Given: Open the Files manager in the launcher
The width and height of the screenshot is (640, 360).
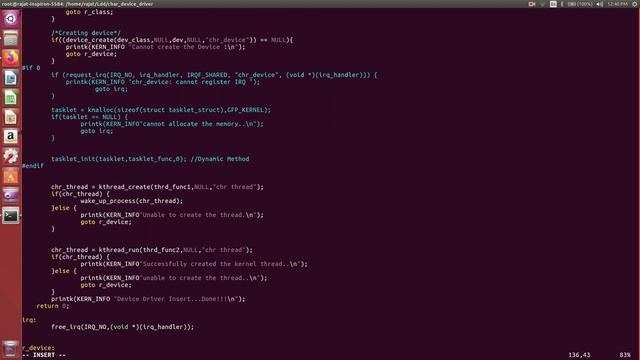Looking at the screenshot, I should [x=11, y=38].
